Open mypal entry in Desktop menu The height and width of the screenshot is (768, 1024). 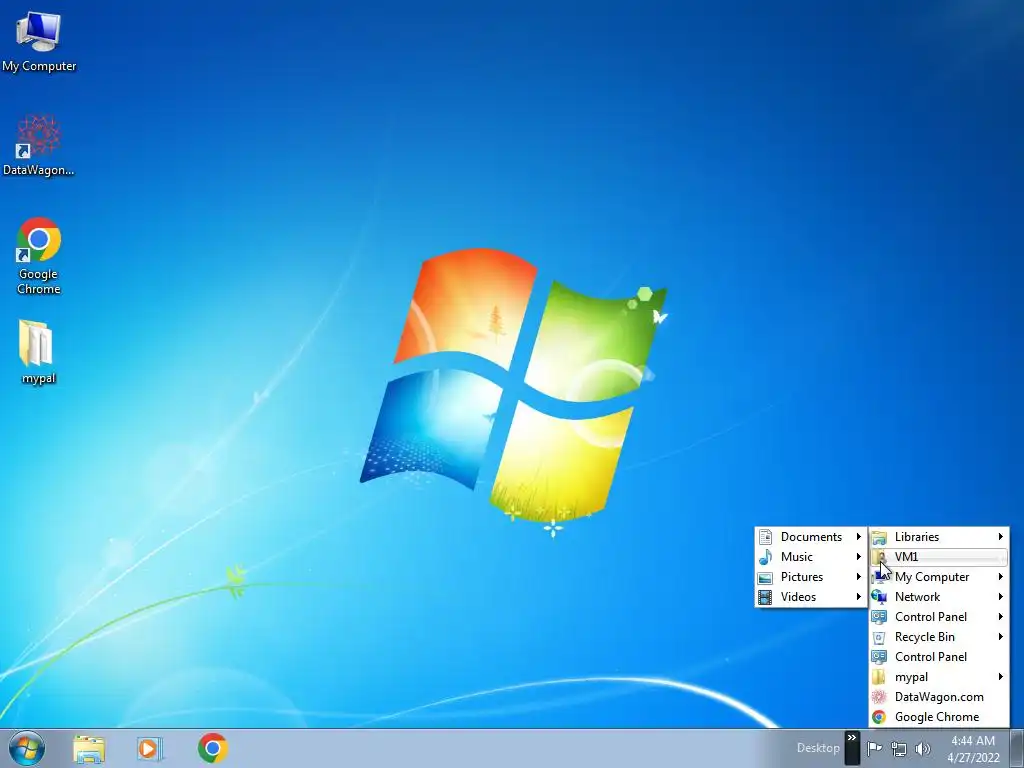(x=938, y=677)
